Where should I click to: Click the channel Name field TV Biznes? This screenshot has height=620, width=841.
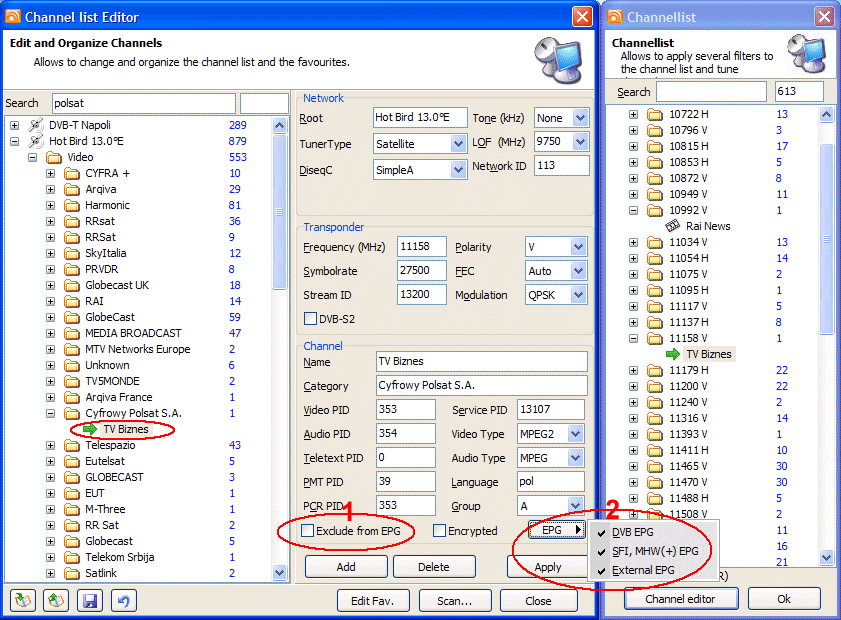[x=482, y=361]
